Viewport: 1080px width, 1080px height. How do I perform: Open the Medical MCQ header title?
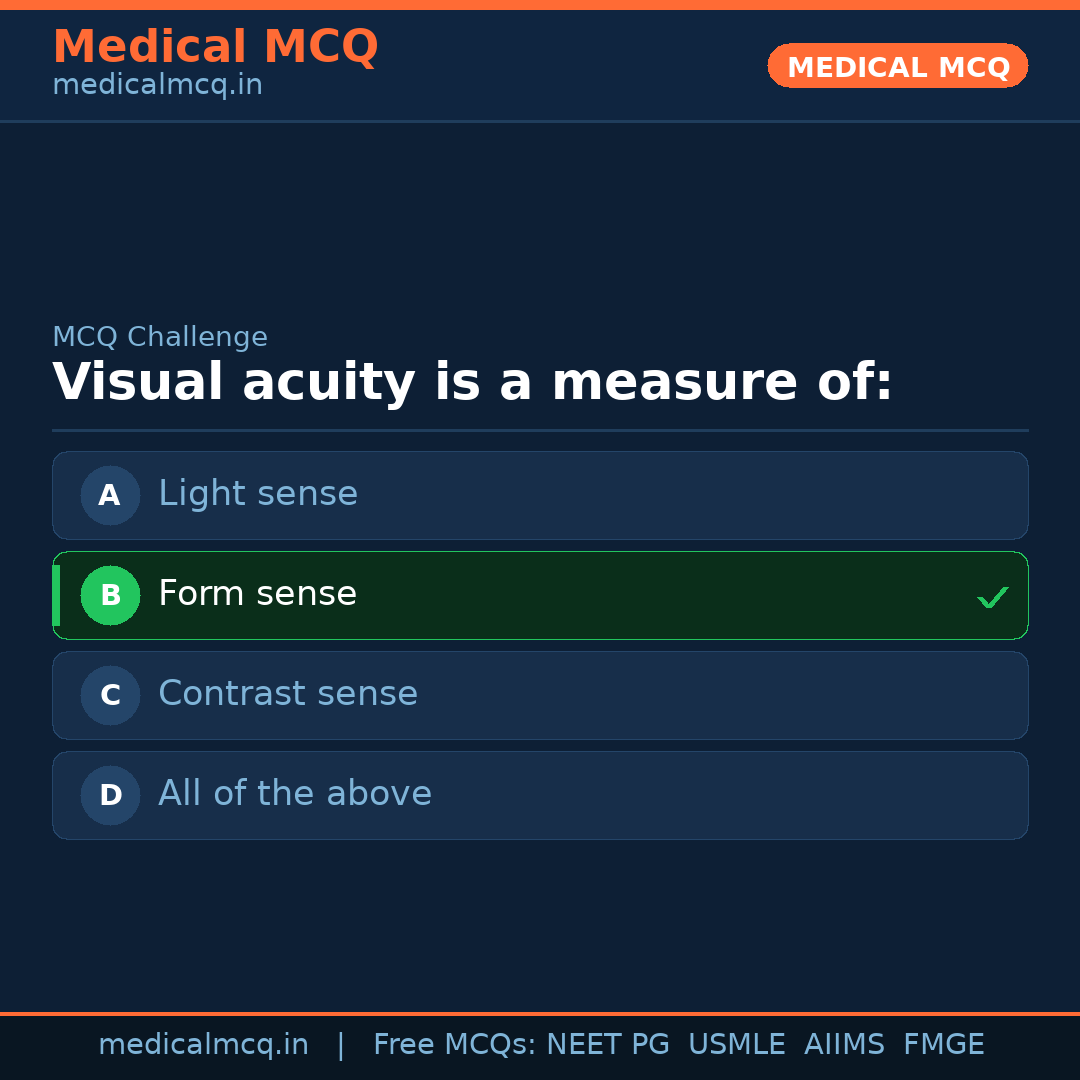point(215,46)
